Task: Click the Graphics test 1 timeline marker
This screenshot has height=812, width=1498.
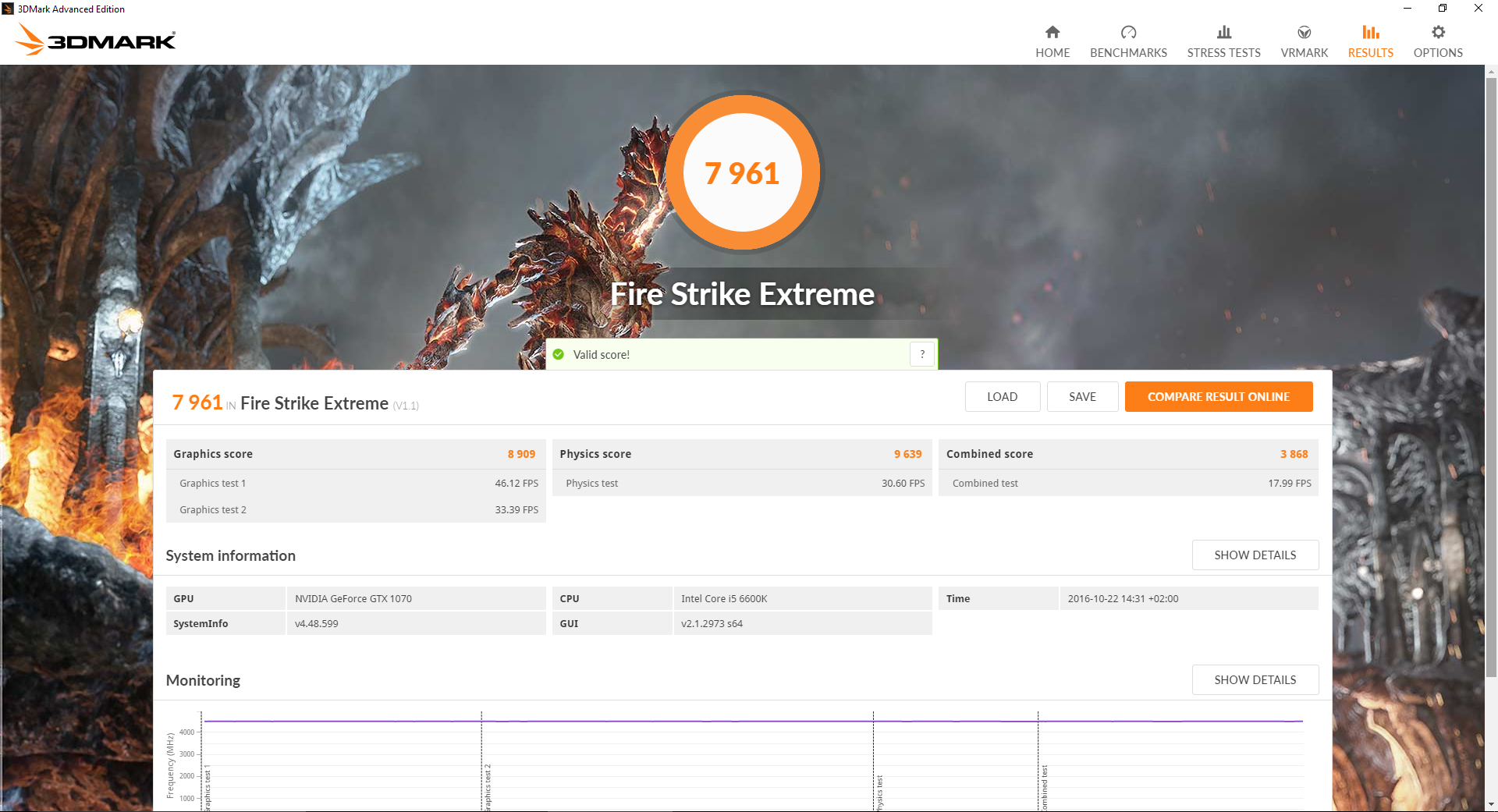Action: pyautogui.click(x=207, y=789)
